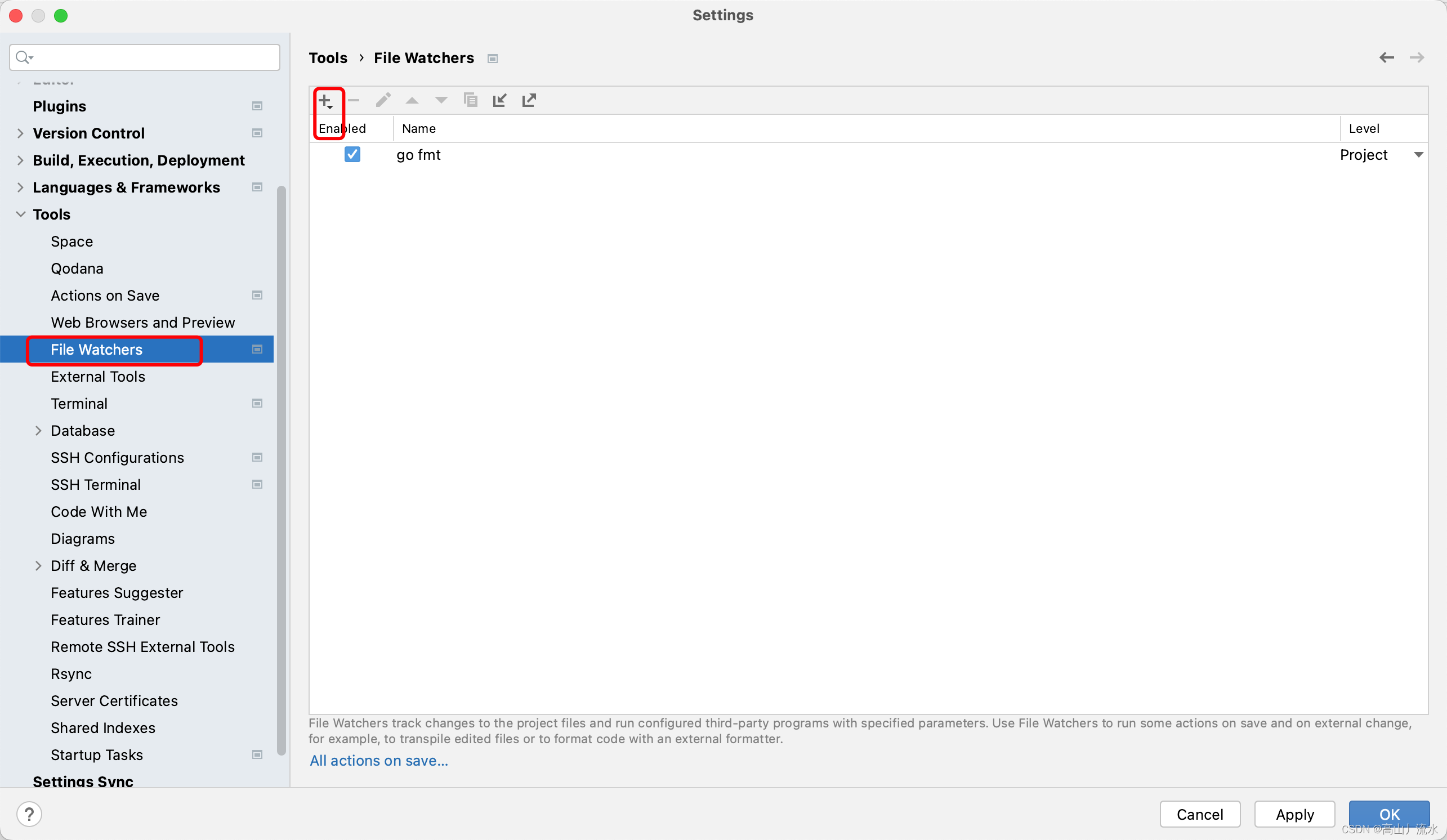Click the Edit pencil icon
Screen dimensions: 1447x840
click(x=383, y=100)
